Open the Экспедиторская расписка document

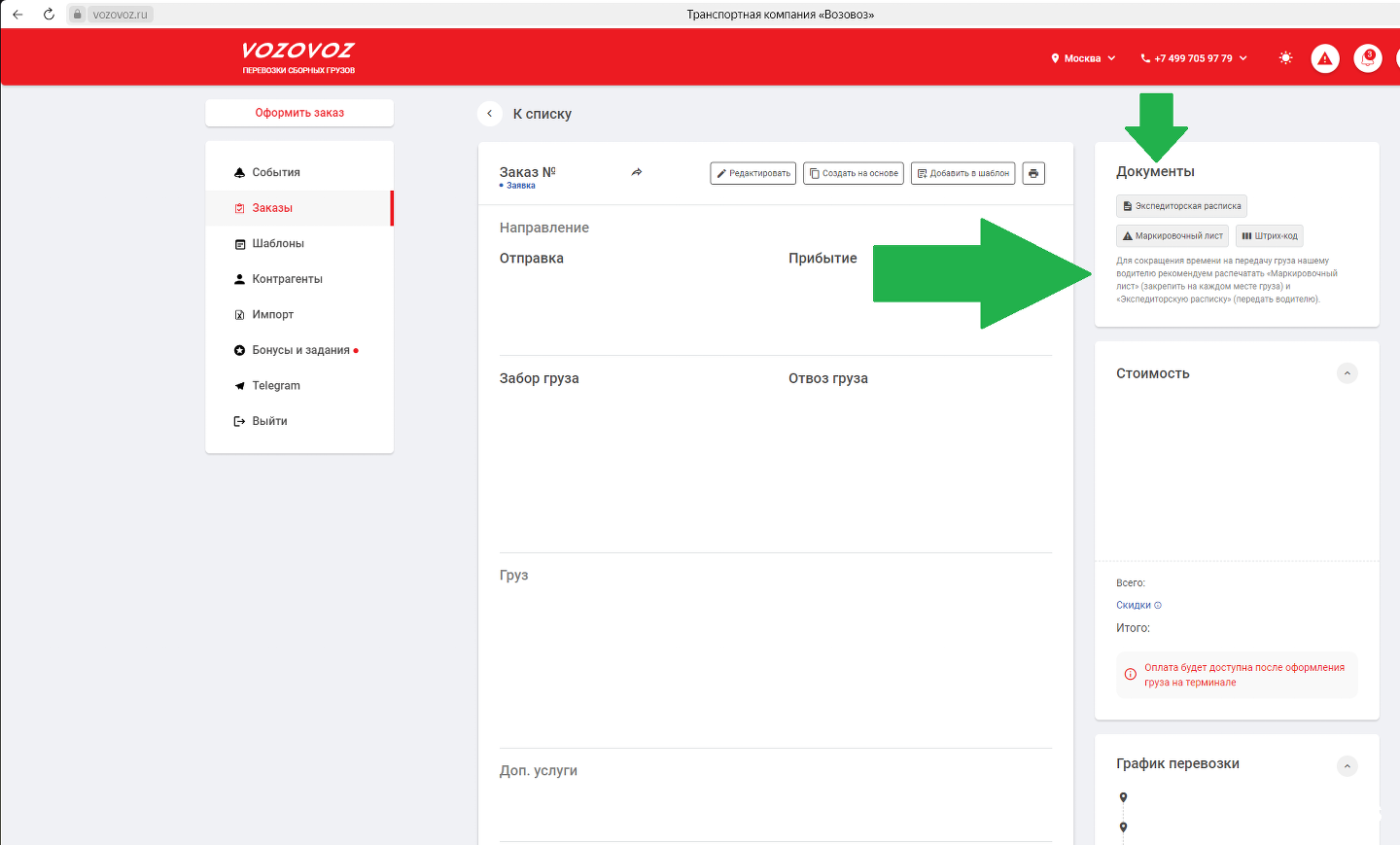pyautogui.click(x=1181, y=206)
